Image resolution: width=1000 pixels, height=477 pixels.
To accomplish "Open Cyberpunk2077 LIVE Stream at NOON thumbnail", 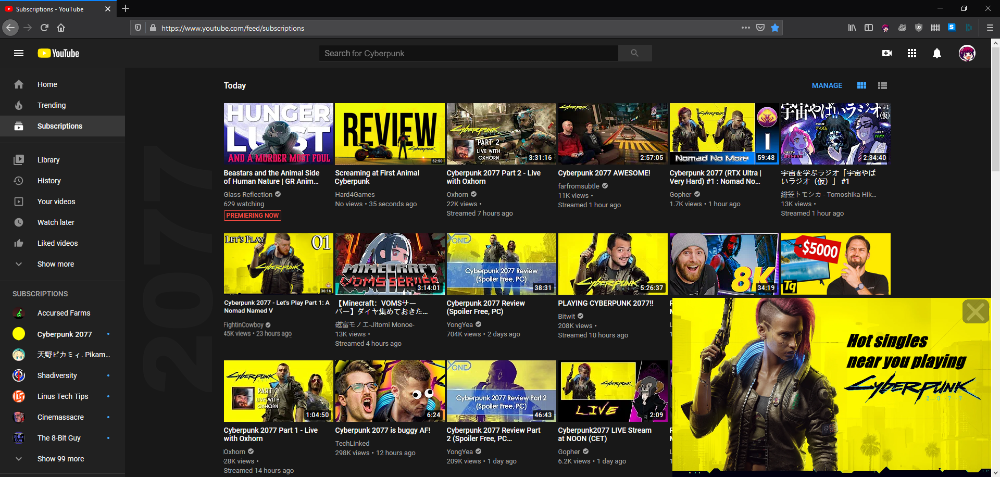I will [613, 391].
